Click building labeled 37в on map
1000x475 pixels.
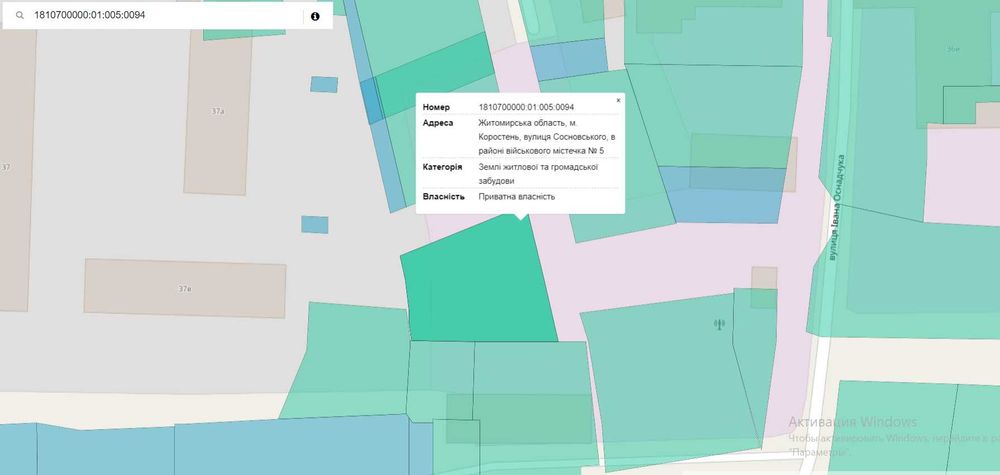(x=184, y=289)
